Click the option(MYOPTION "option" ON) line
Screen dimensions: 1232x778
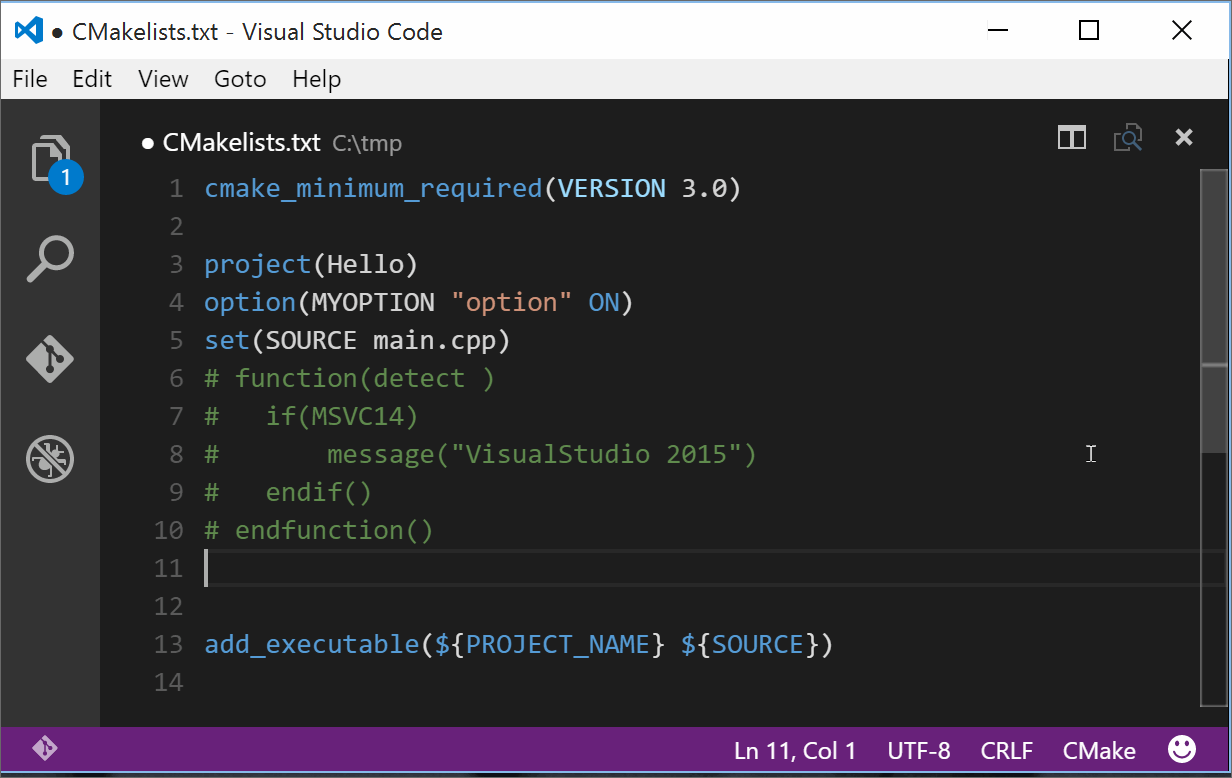pos(419,302)
